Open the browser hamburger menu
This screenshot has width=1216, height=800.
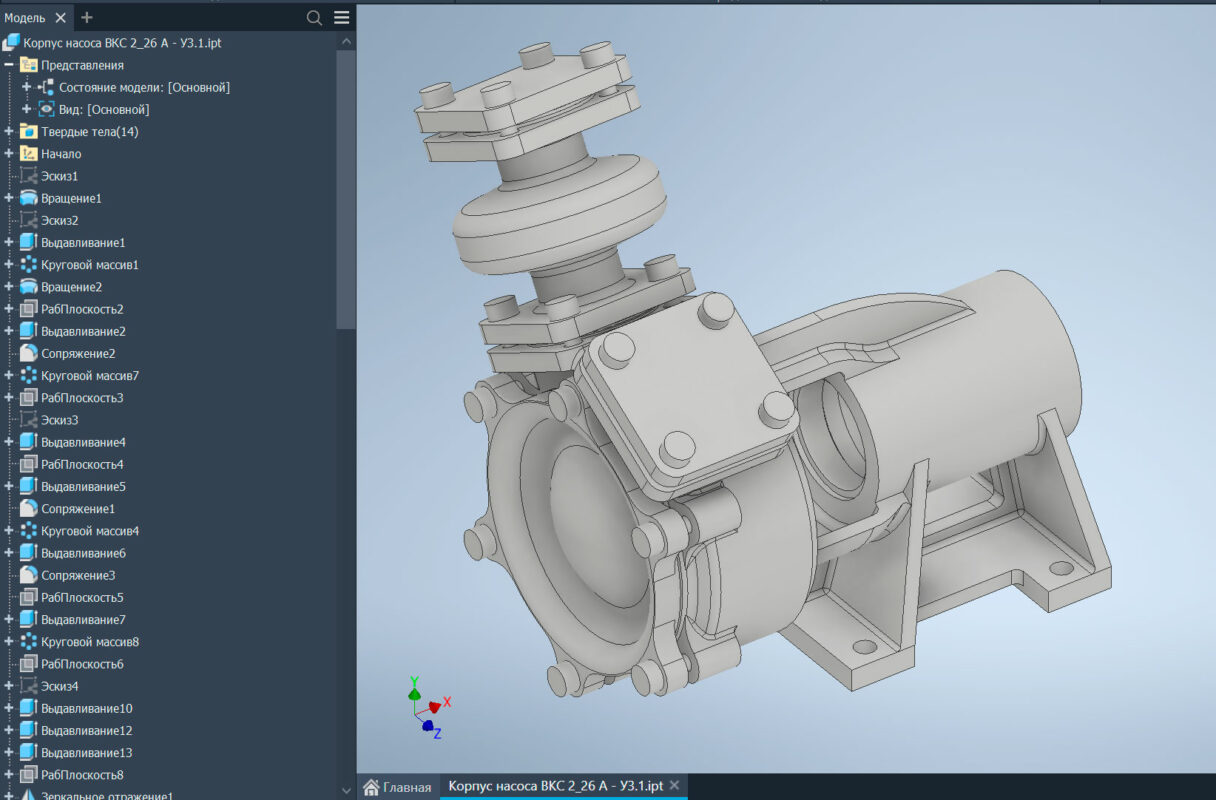coord(340,17)
